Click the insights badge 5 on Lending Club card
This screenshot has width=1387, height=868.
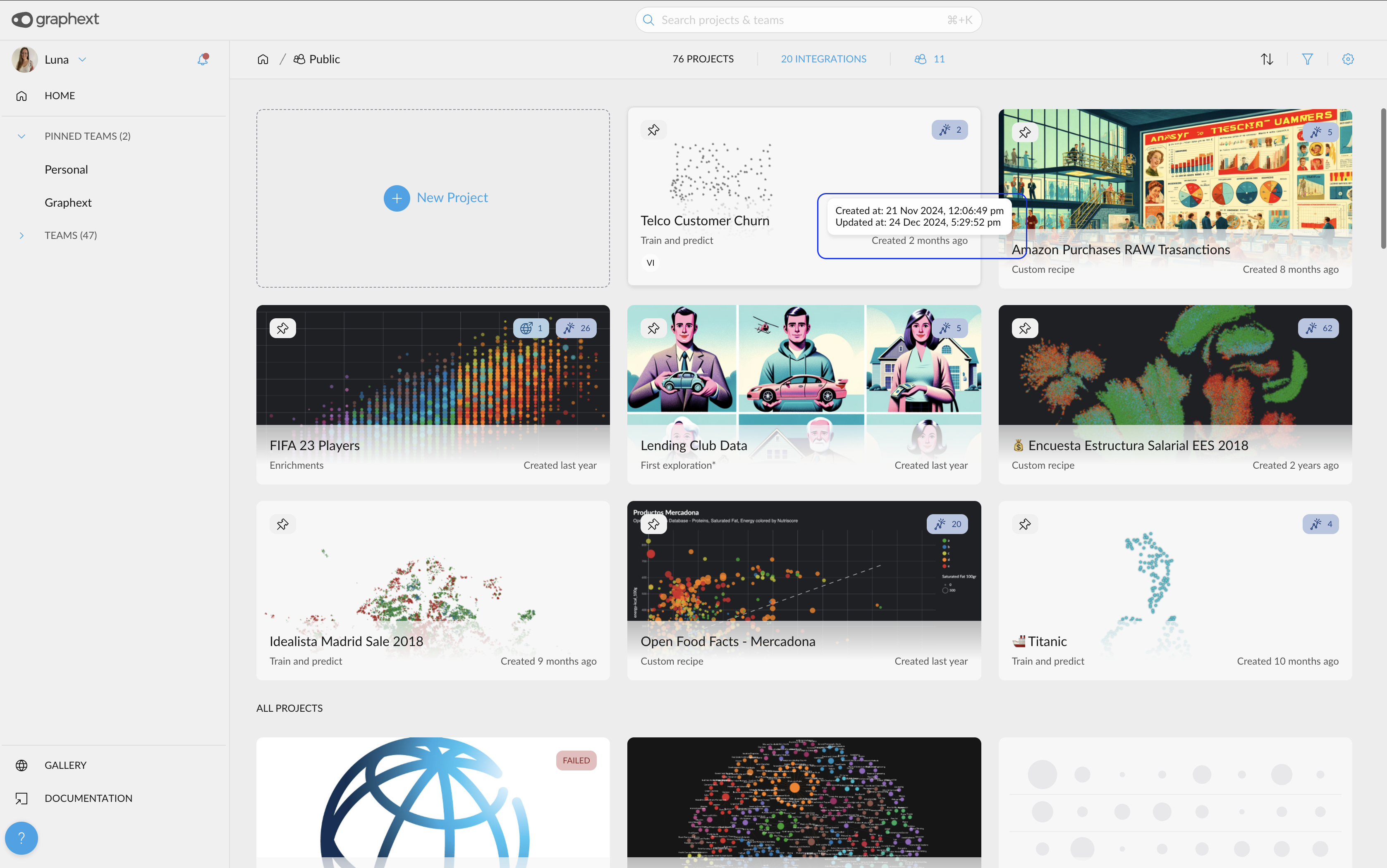tap(950, 328)
